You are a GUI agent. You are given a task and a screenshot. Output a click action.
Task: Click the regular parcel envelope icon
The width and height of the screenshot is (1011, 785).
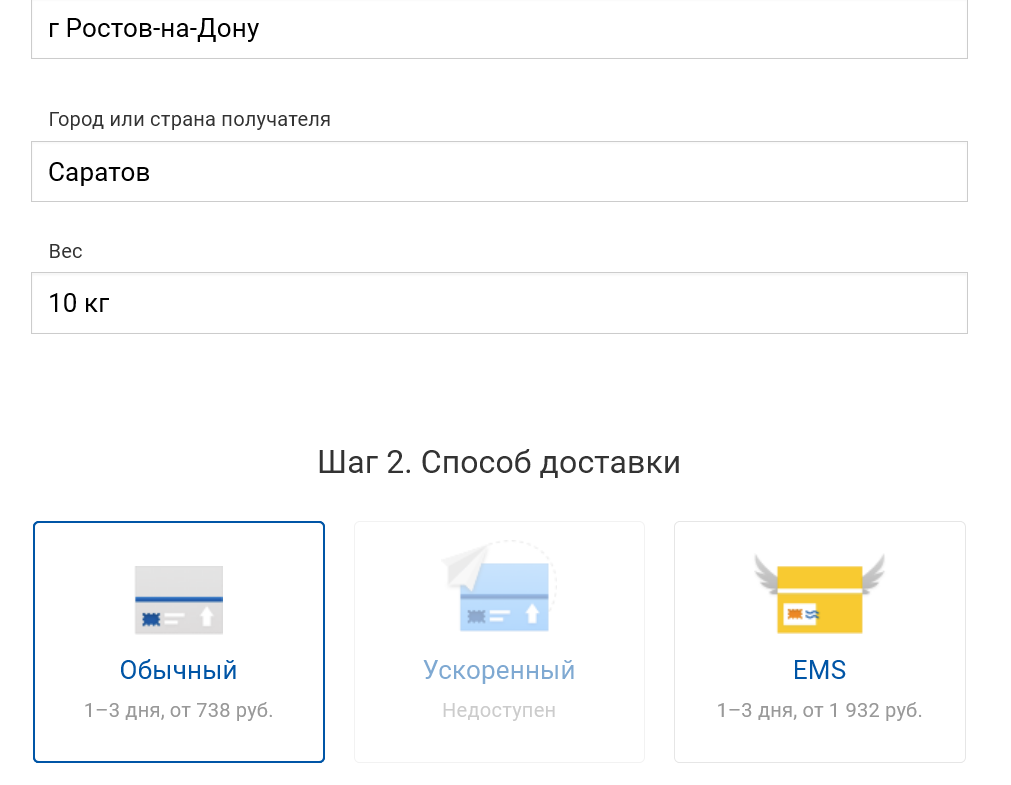(x=178, y=599)
